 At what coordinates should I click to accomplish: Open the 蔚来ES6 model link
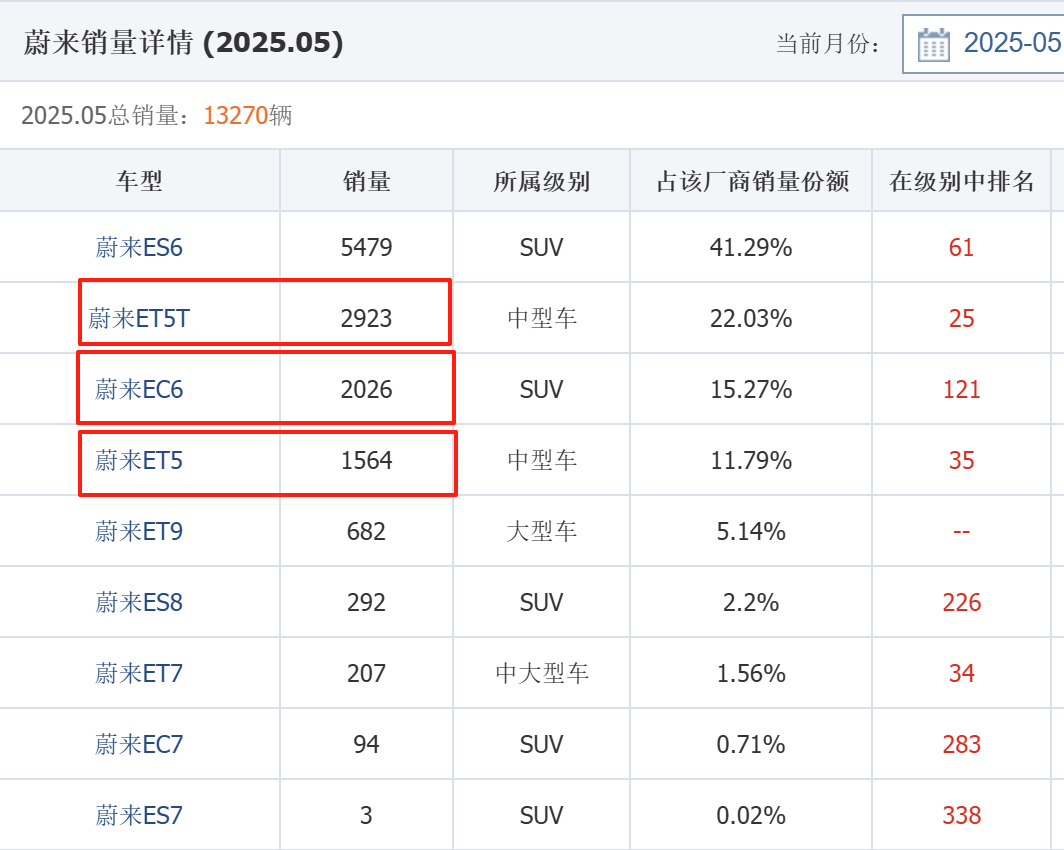click(x=139, y=248)
